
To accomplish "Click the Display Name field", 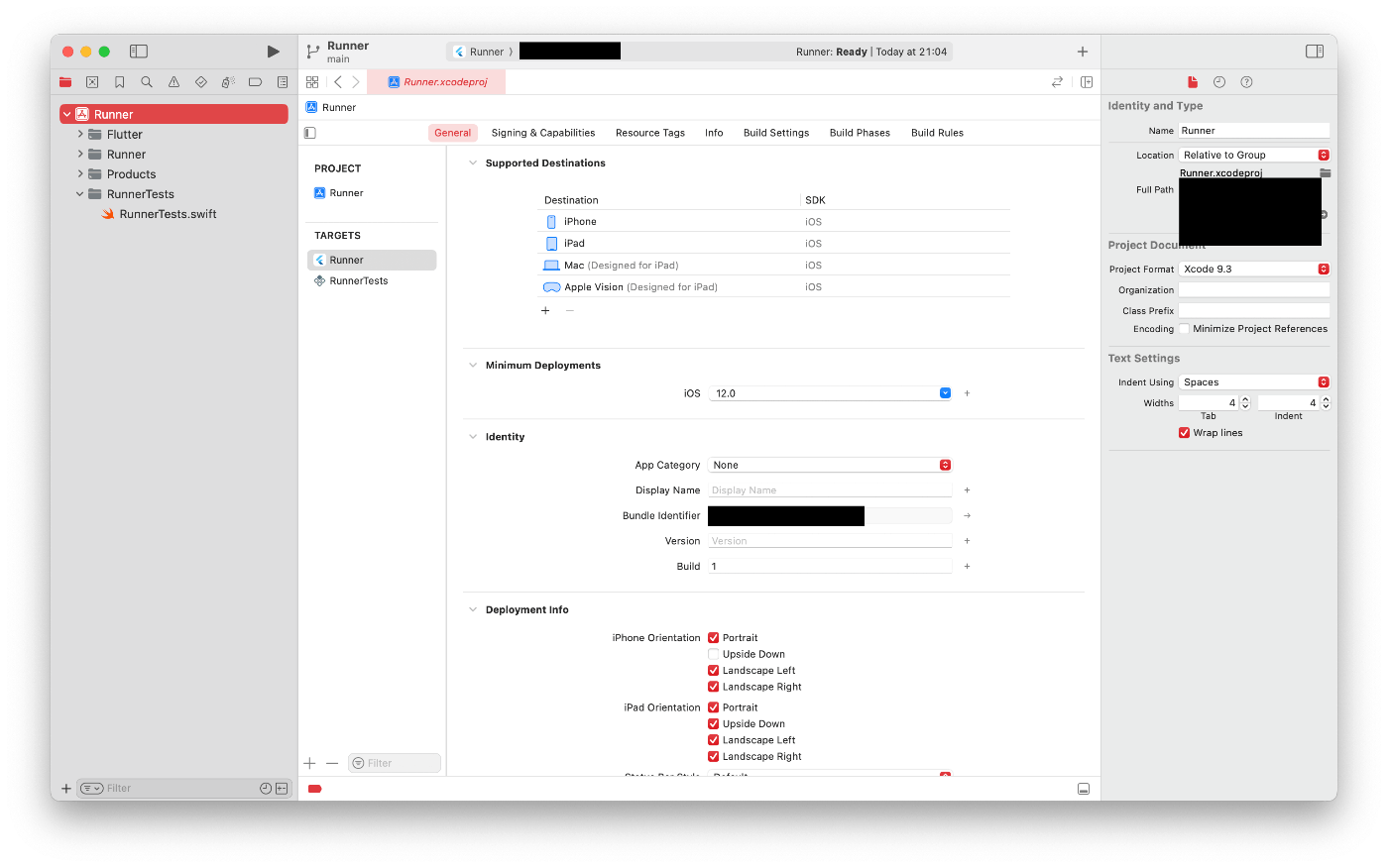I will click(830, 490).
